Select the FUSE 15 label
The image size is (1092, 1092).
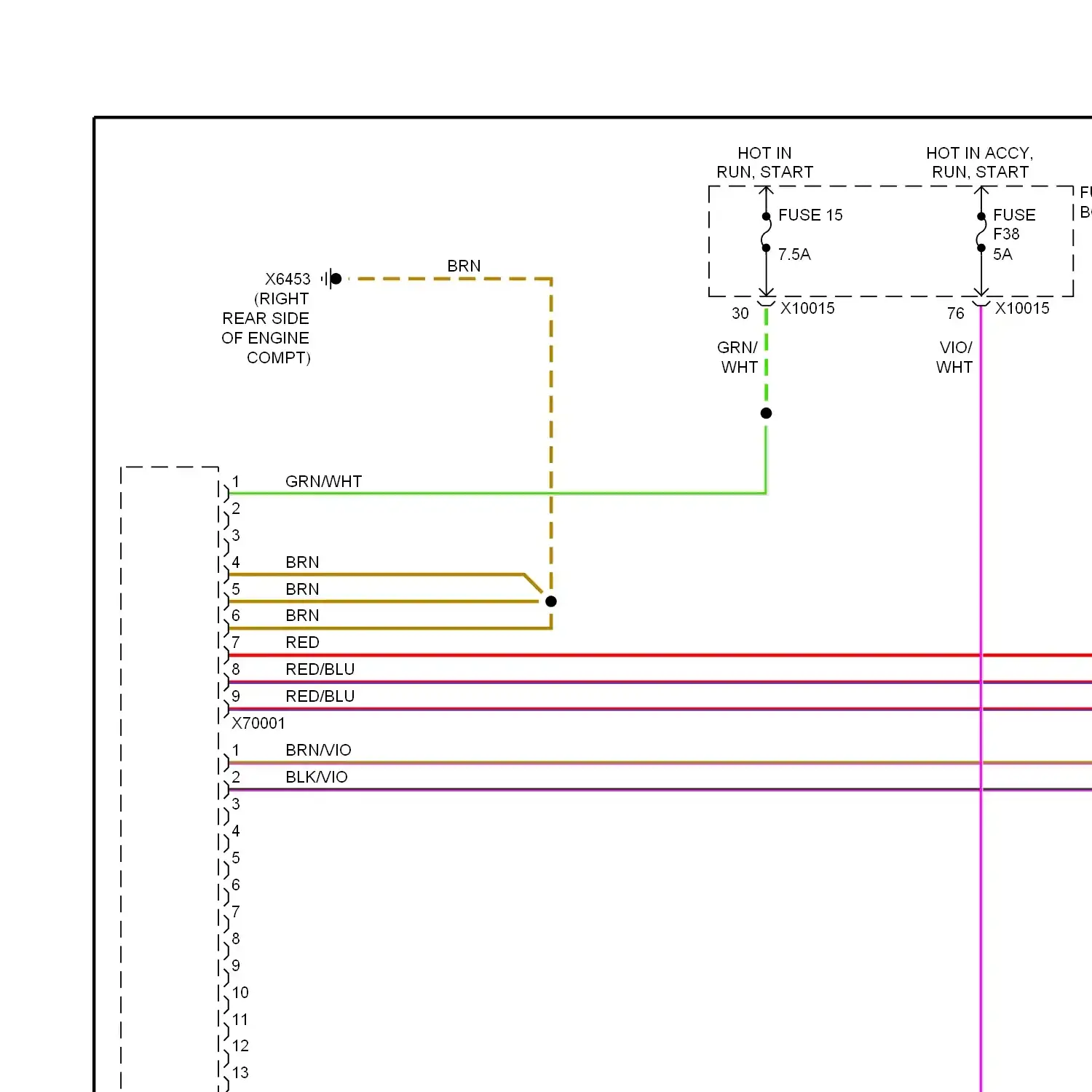[x=810, y=215]
